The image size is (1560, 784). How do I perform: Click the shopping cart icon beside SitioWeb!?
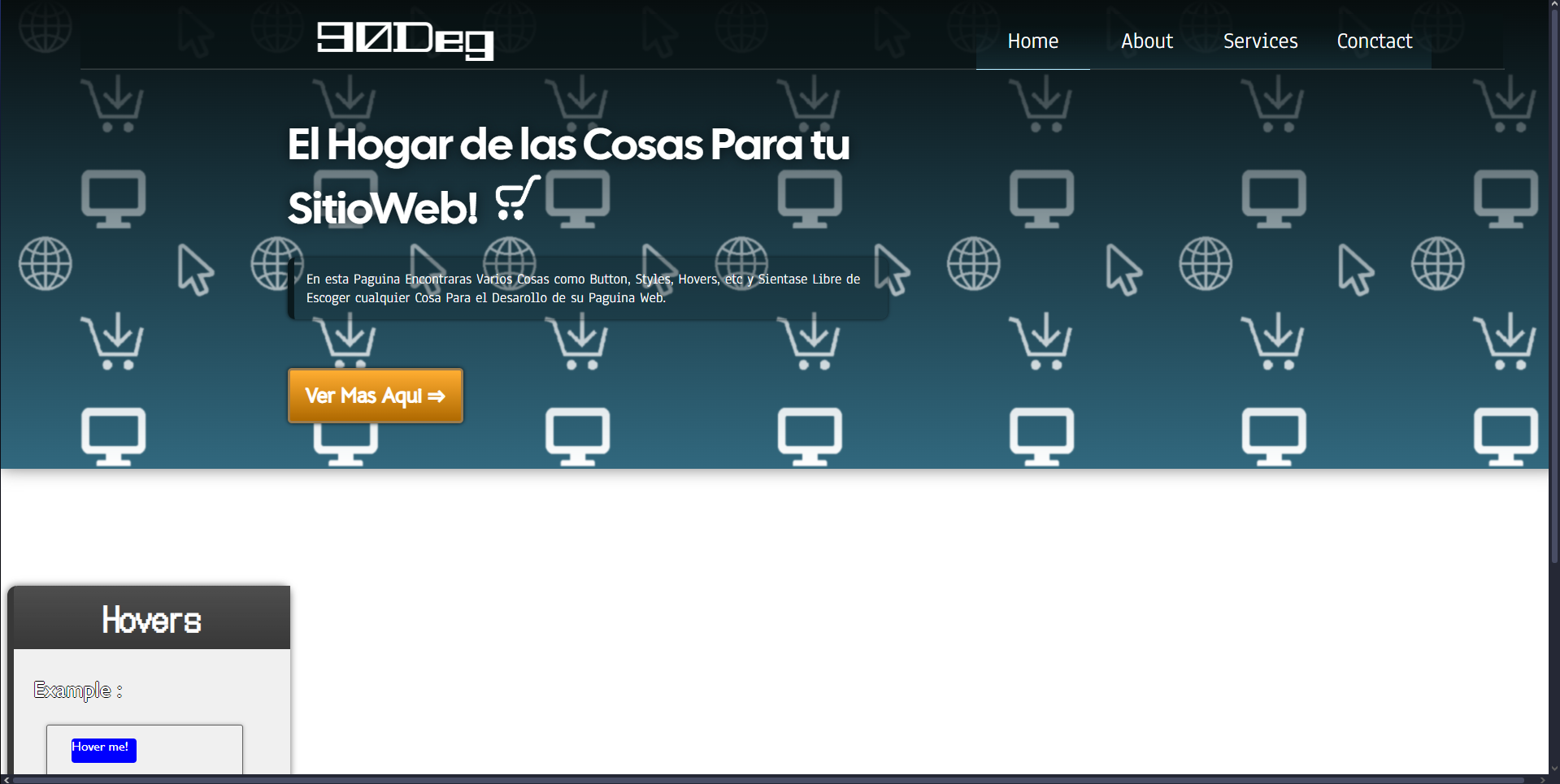[517, 199]
